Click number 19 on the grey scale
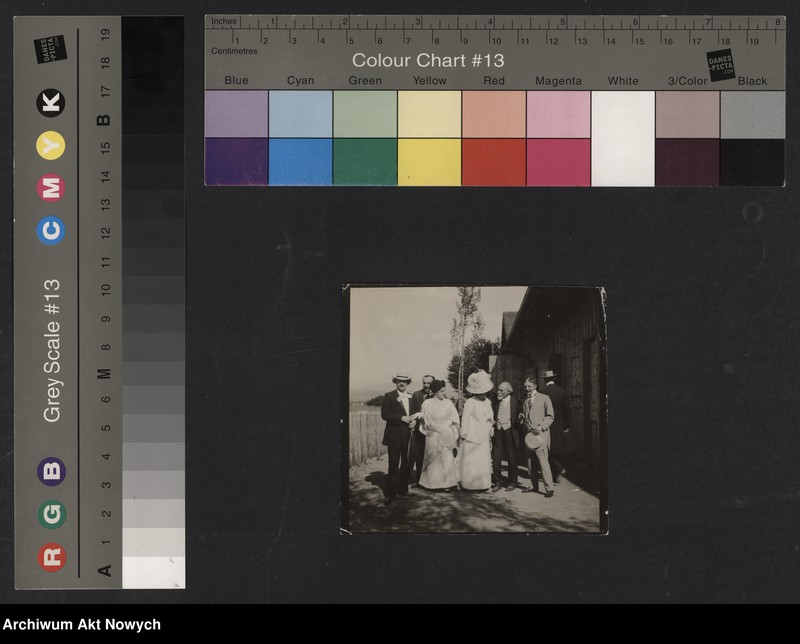The height and width of the screenshot is (644, 800). 106,35
